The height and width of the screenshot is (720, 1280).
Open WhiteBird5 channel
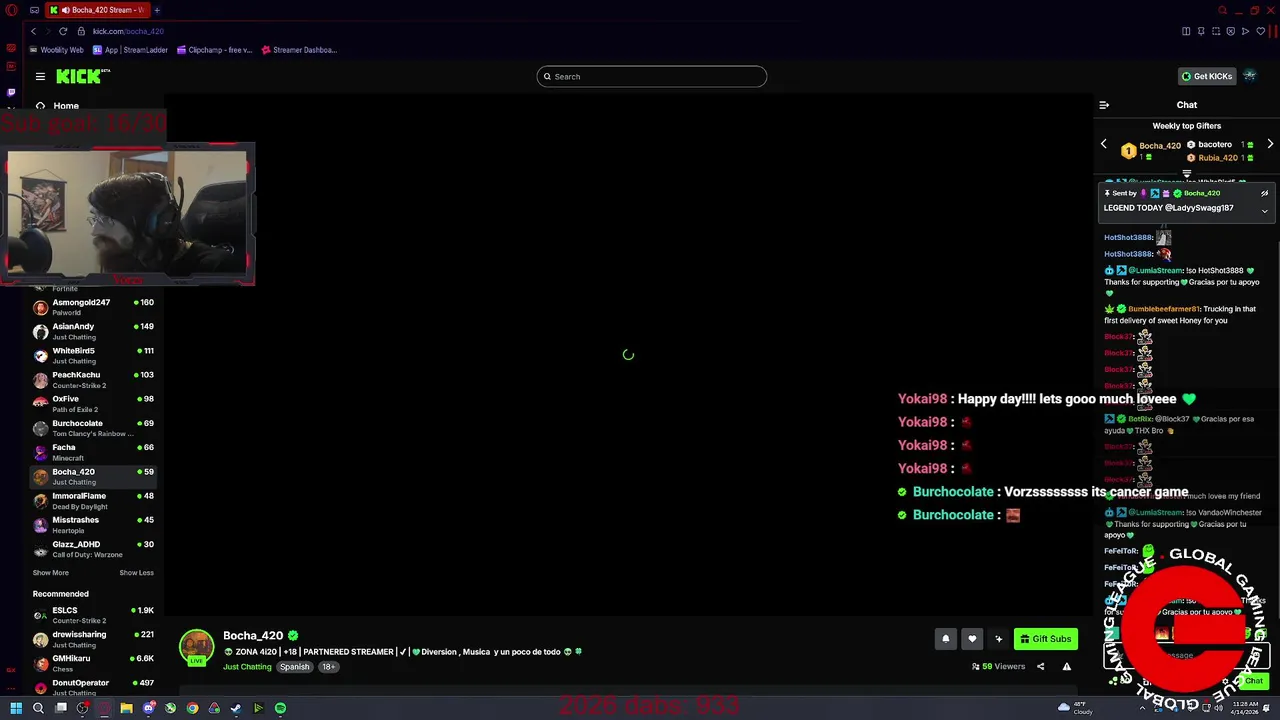(93, 356)
